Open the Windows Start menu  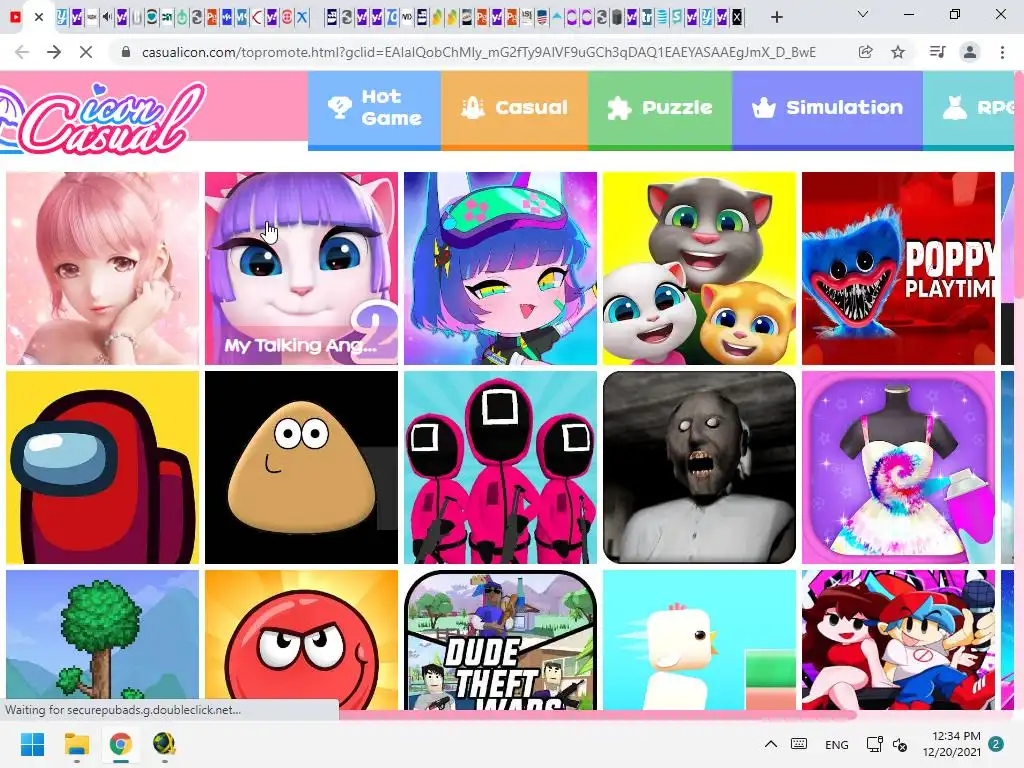point(32,744)
